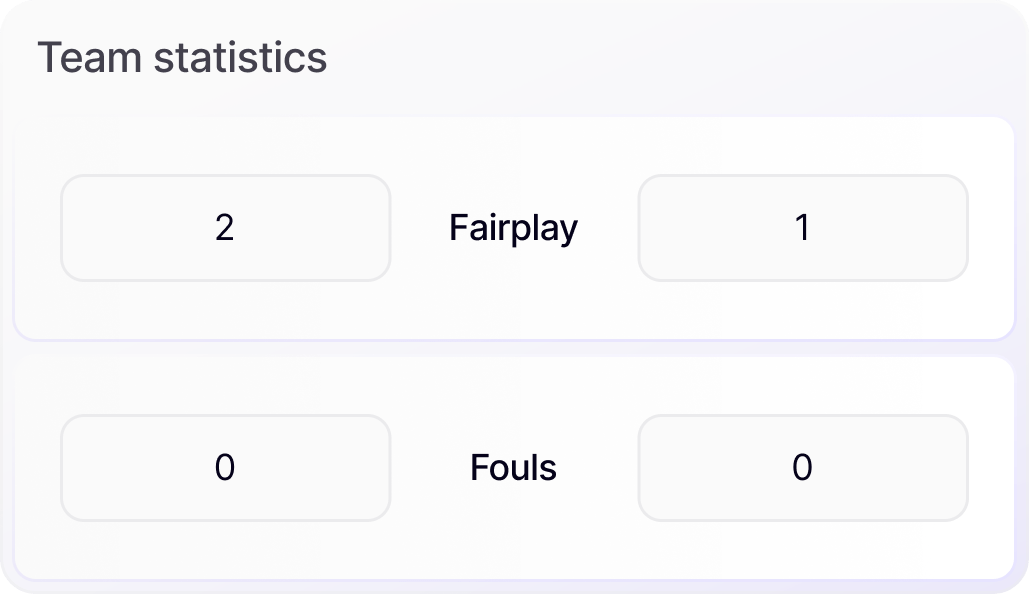Click the Team statistics panel background
This screenshot has height=594, width=1029.
(x=700, y=60)
